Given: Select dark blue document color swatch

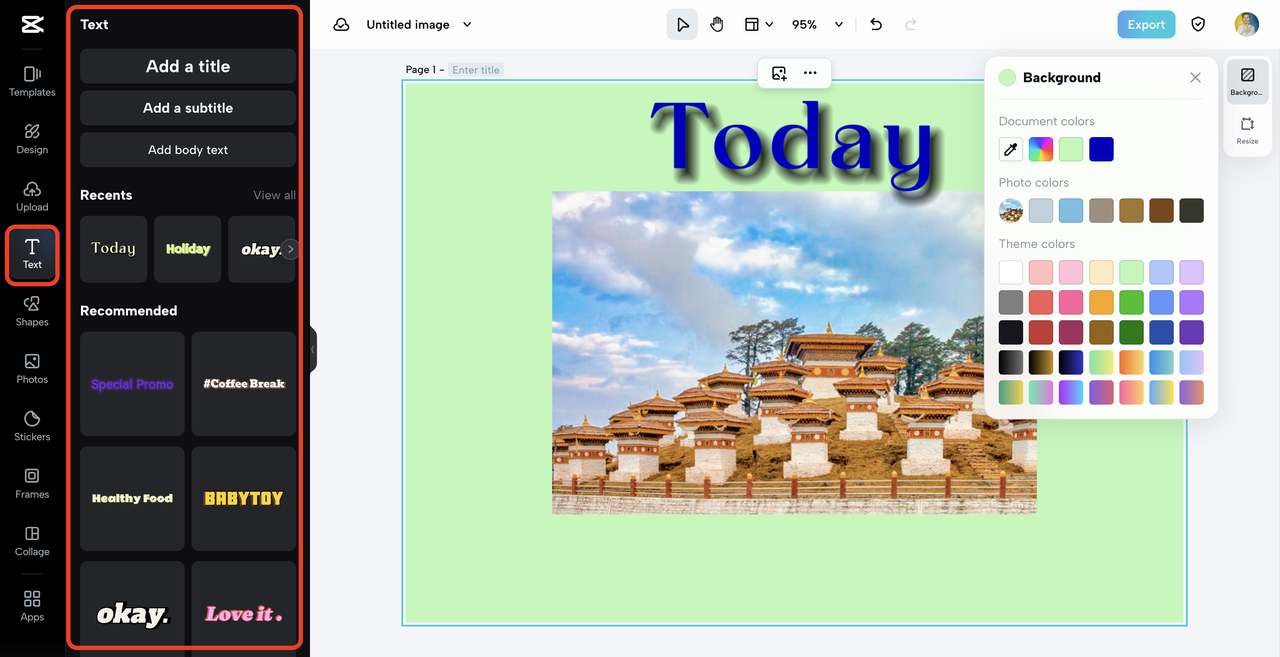Looking at the screenshot, I should (x=1101, y=150).
